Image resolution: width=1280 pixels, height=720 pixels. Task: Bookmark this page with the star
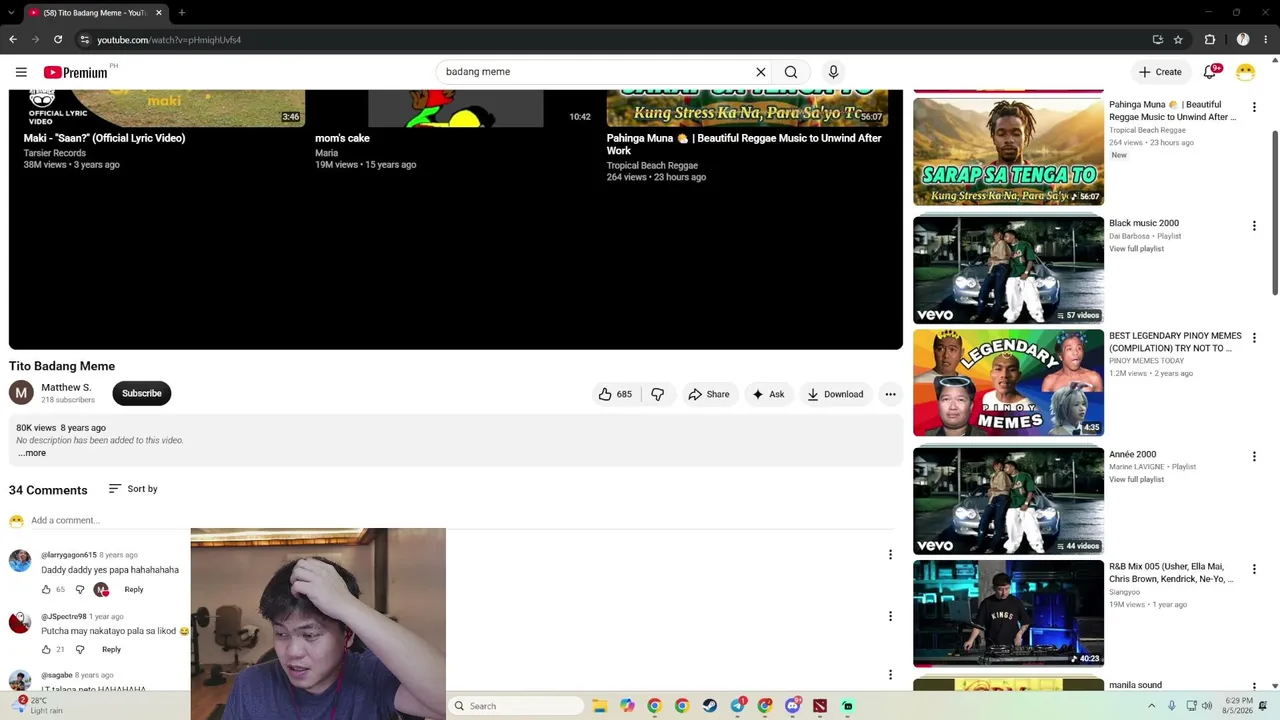tap(1178, 40)
